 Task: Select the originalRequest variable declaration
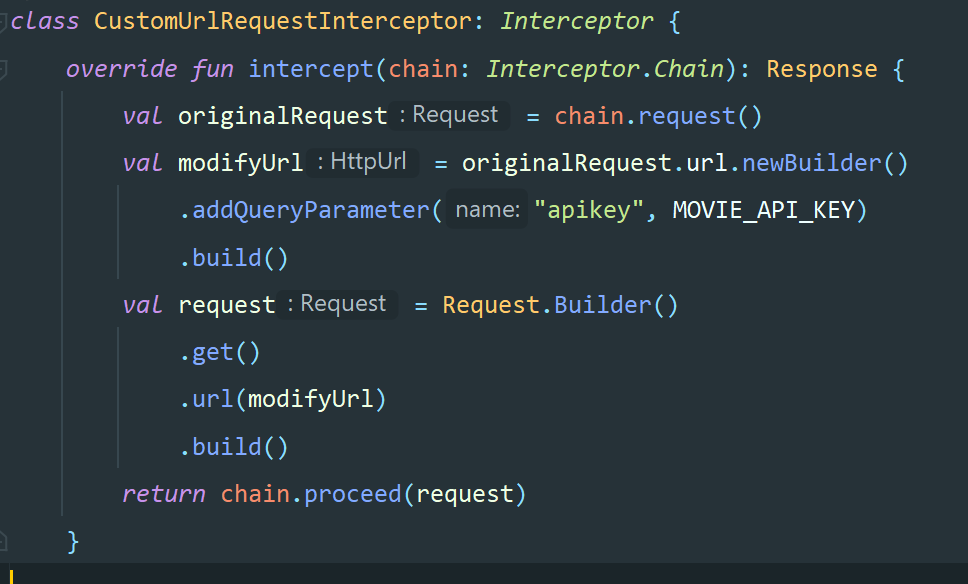pos(282,116)
